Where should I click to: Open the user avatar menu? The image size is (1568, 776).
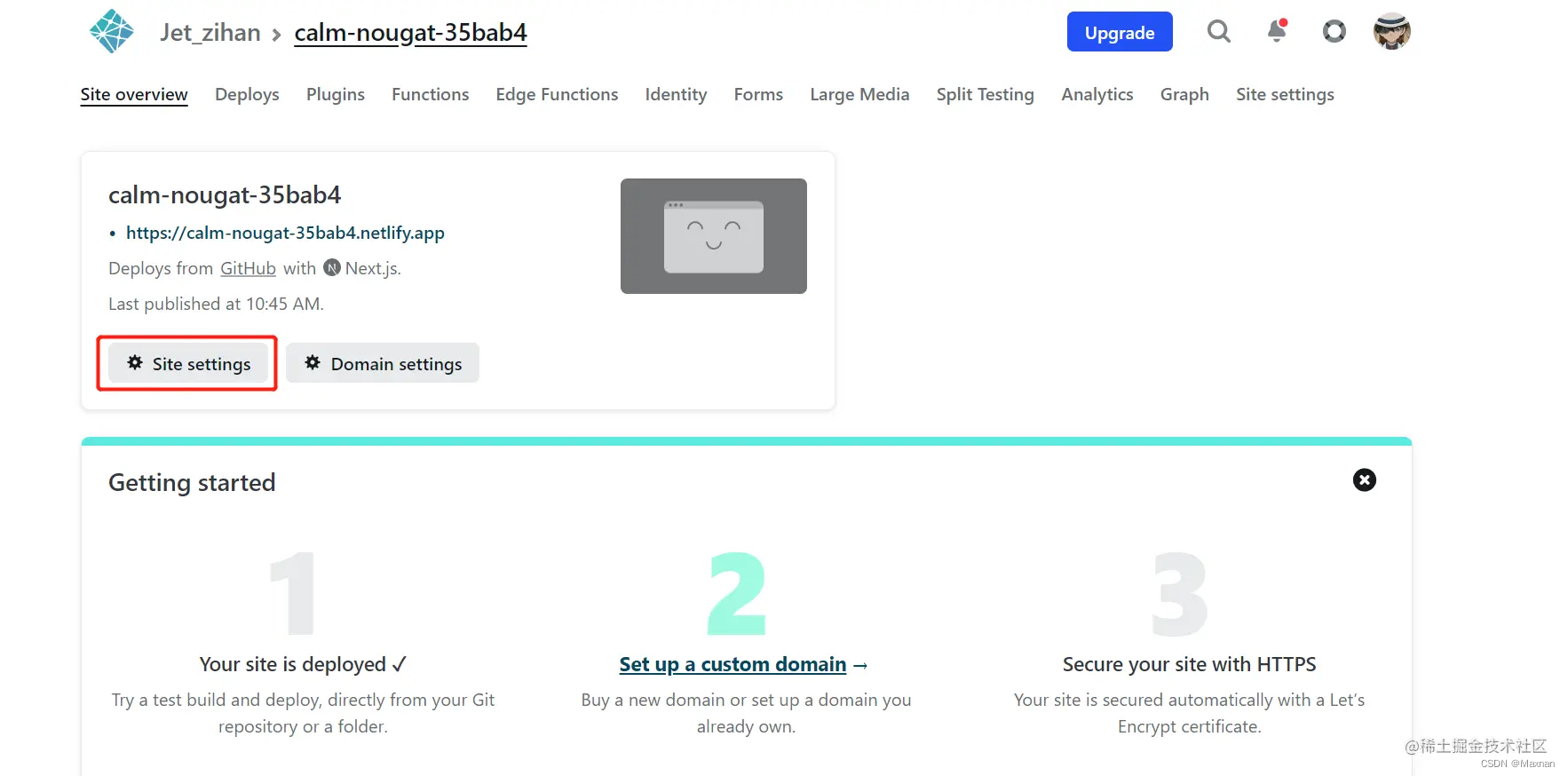point(1391,31)
